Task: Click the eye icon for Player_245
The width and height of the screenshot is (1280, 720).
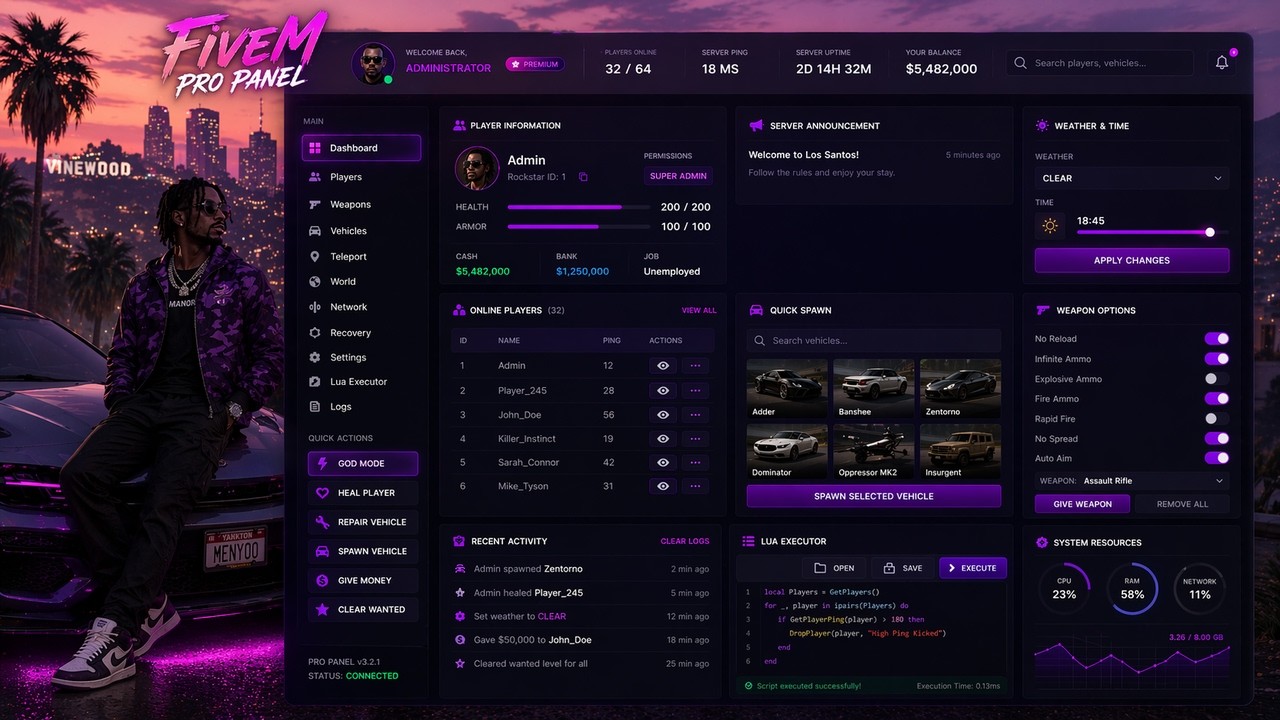Action: 662,390
